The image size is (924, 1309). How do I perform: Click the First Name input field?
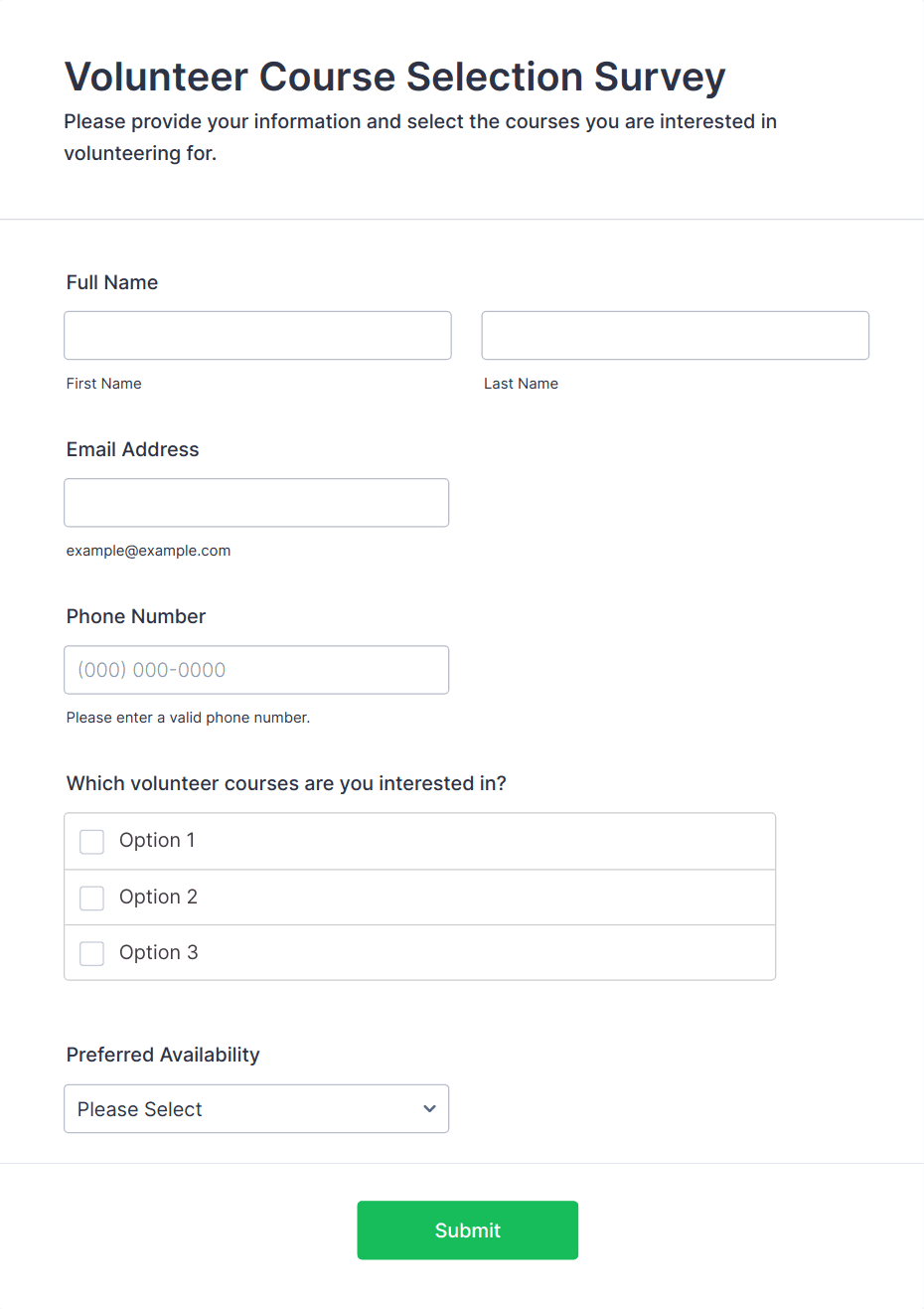tap(257, 335)
